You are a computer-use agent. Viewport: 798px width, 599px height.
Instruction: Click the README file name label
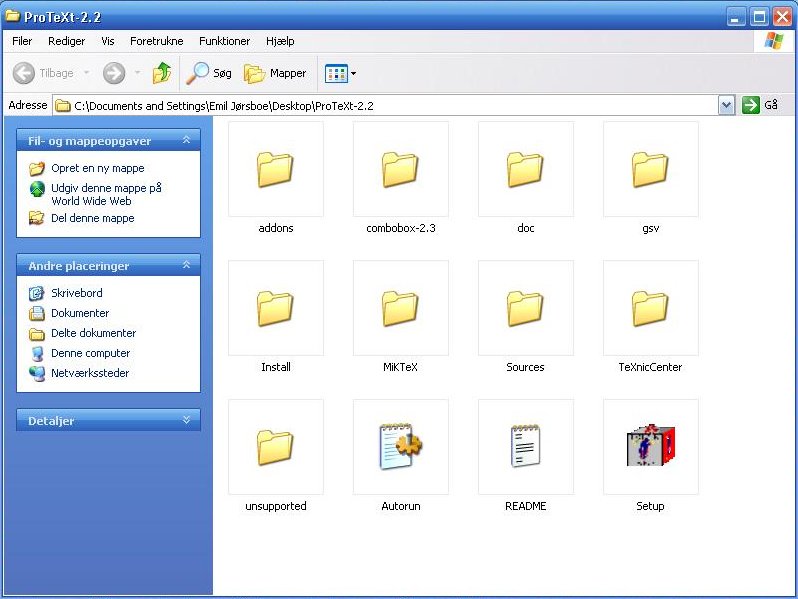(x=525, y=506)
